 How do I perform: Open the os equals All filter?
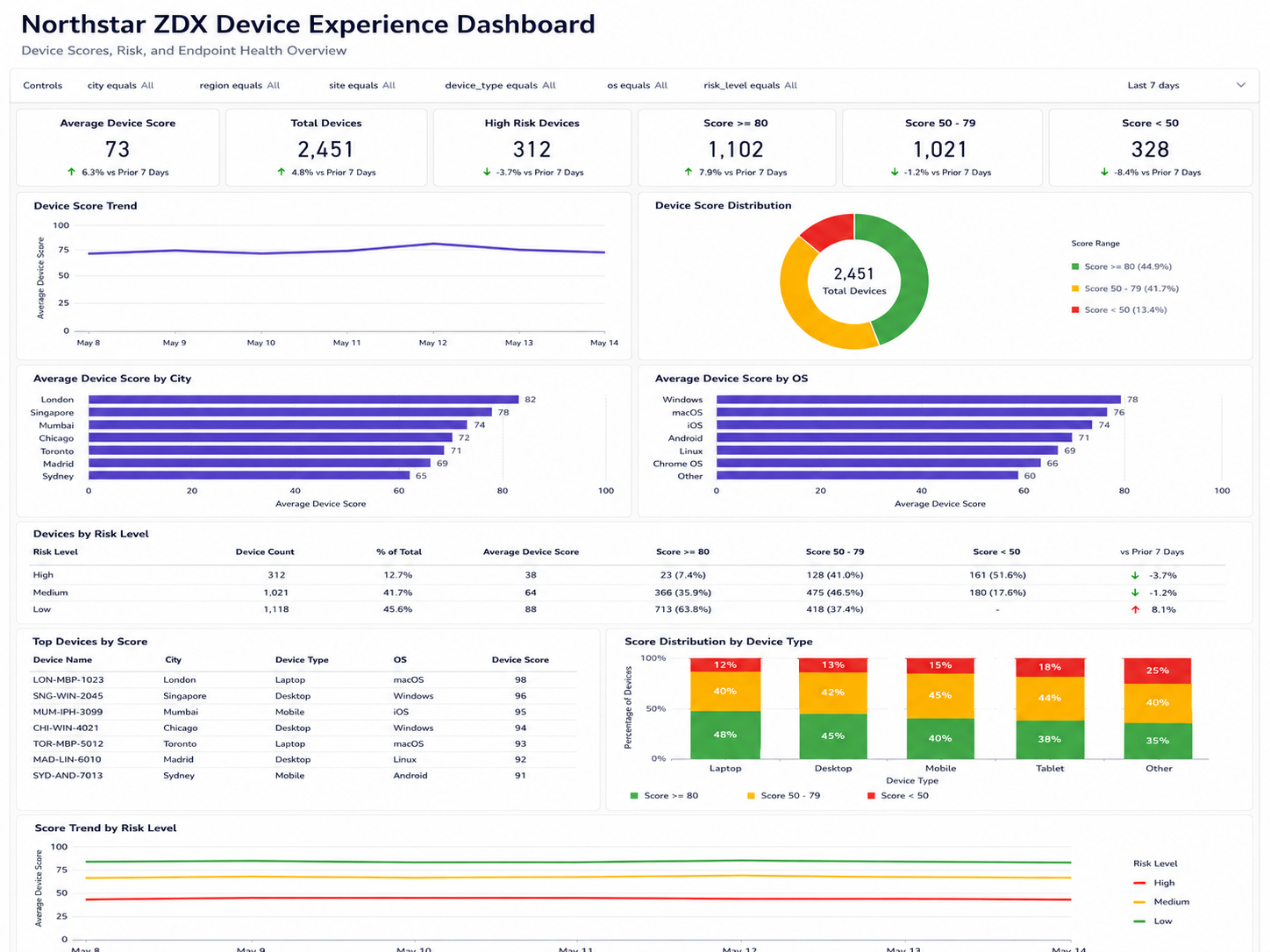[637, 85]
